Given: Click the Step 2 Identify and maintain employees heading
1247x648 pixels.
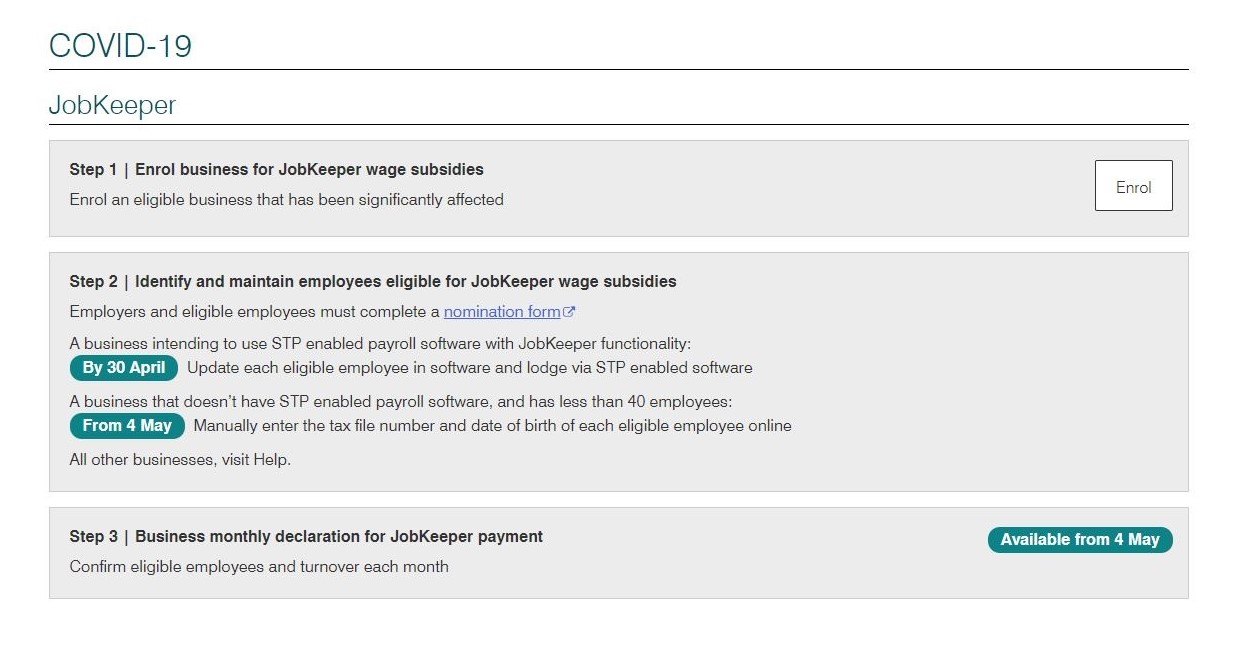Looking at the screenshot, I should click(373, 281).
